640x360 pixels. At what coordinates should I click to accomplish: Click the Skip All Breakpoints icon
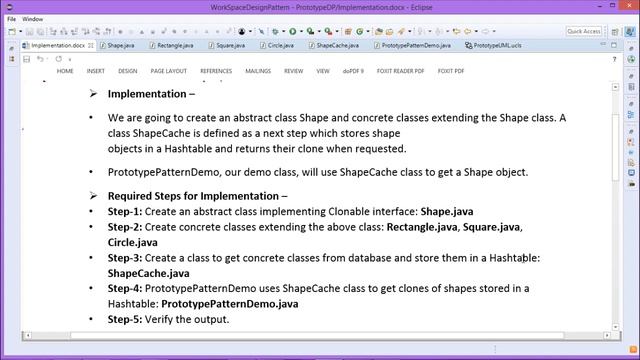[x=261, y=31]
